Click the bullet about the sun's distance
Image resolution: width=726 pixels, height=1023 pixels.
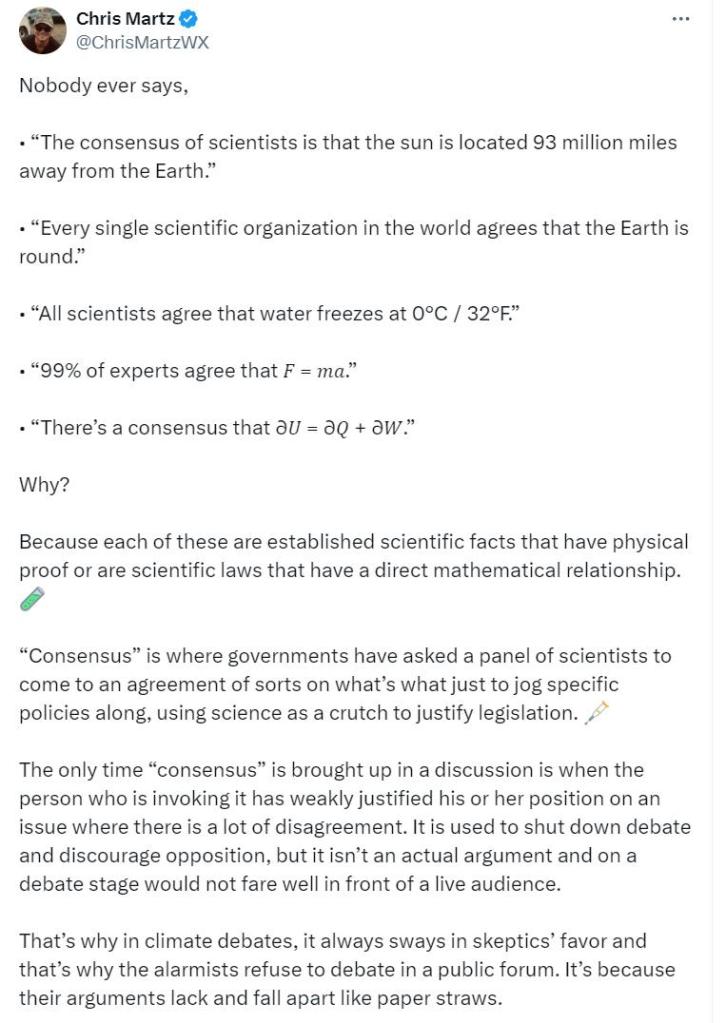coord(348,156)
